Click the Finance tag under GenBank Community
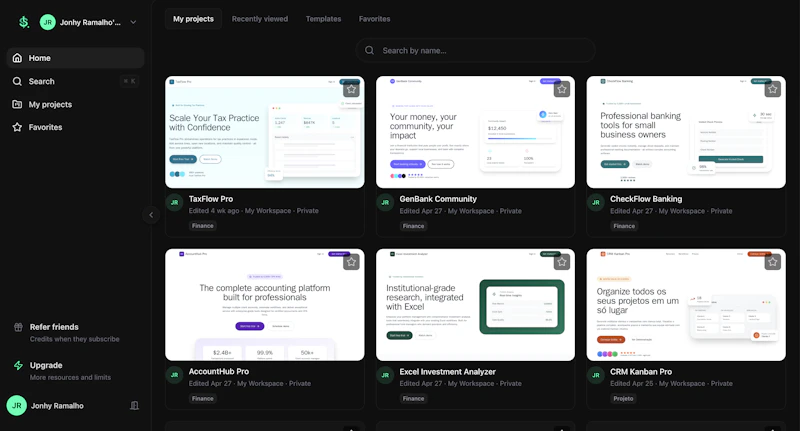800x431 pixels. point(413,226)
